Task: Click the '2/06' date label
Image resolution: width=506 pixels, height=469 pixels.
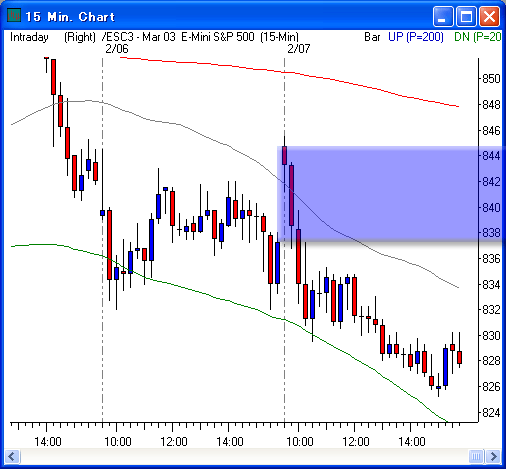Action: [117, 49]
